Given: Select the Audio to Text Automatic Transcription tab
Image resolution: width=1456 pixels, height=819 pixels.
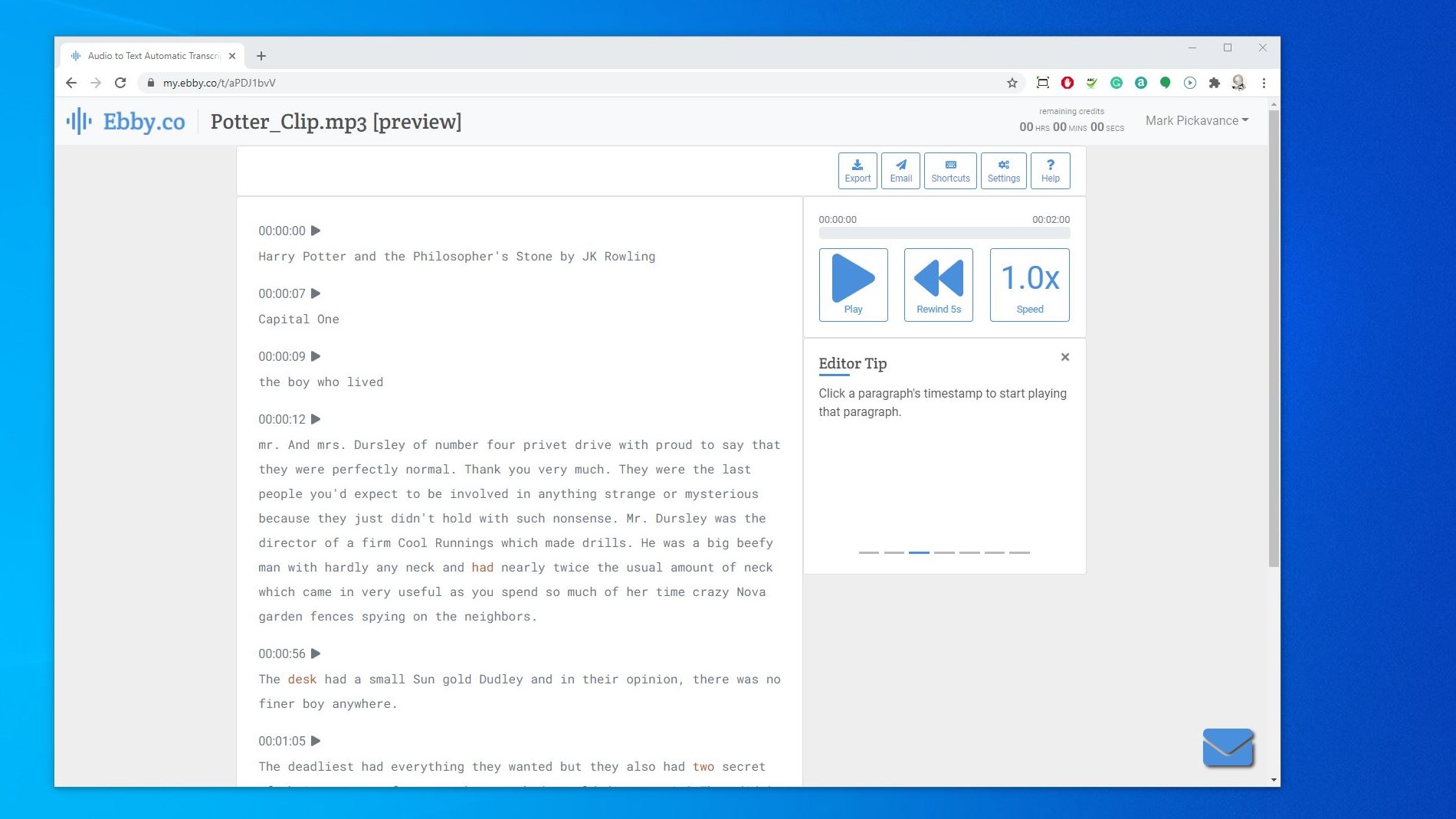Looking at the screenshot, I should [152, 56].
